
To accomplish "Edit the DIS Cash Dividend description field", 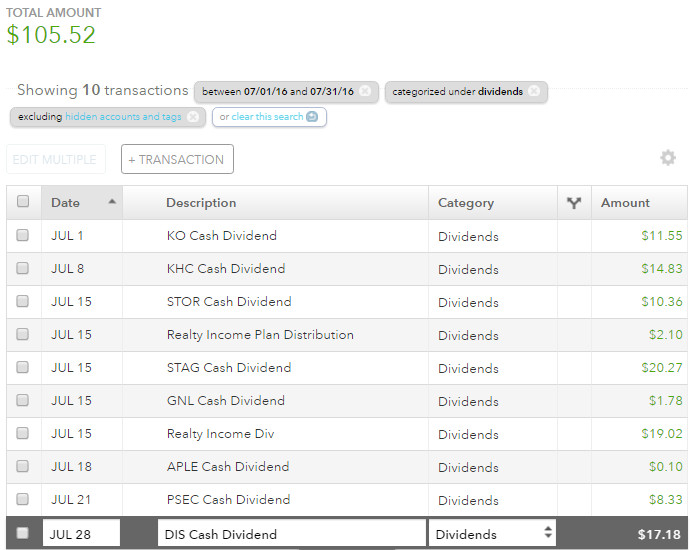I will (291, 534).
